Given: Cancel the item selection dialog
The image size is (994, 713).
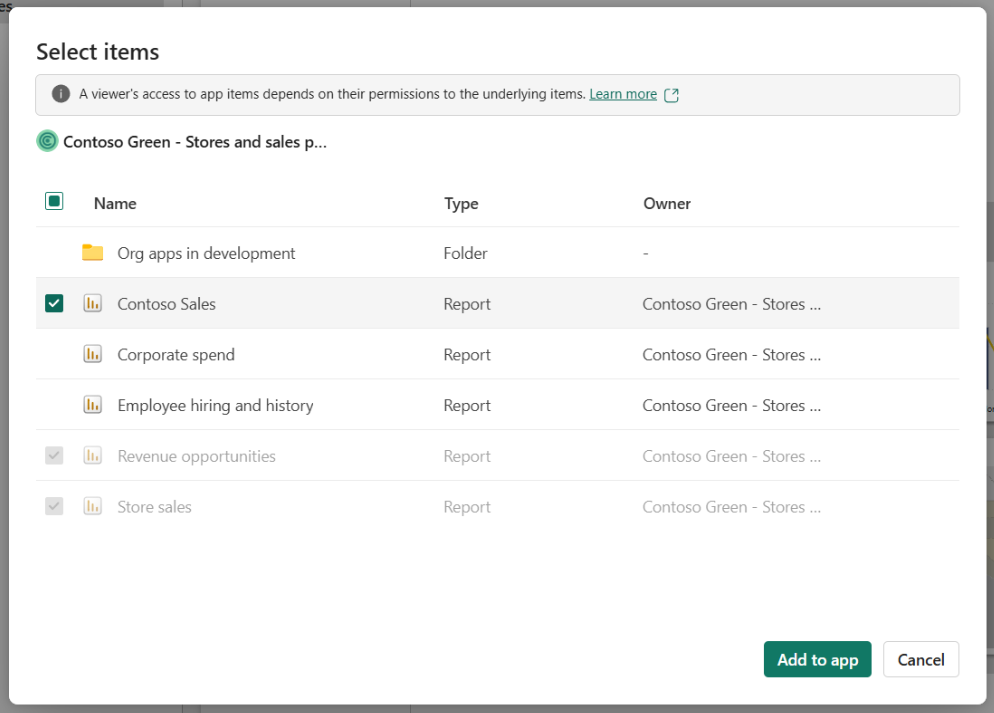Looking at the screenshot, I should coord(920,659).
